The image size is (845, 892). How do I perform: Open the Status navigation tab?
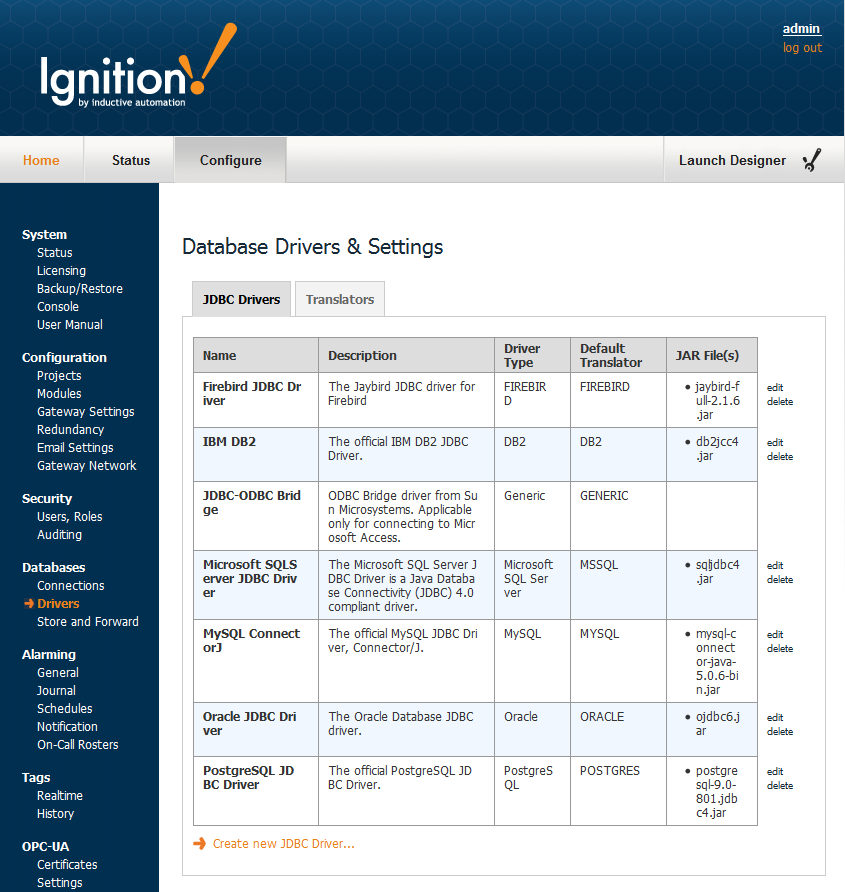pos(131,160)
